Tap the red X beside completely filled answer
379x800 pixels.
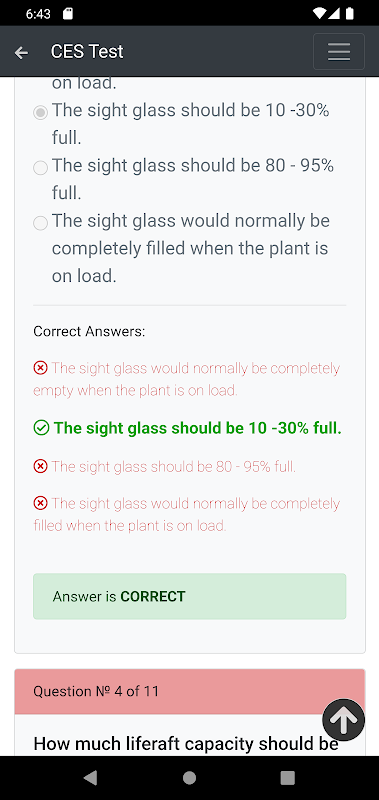pyautogui.click(x=40, y=503)
